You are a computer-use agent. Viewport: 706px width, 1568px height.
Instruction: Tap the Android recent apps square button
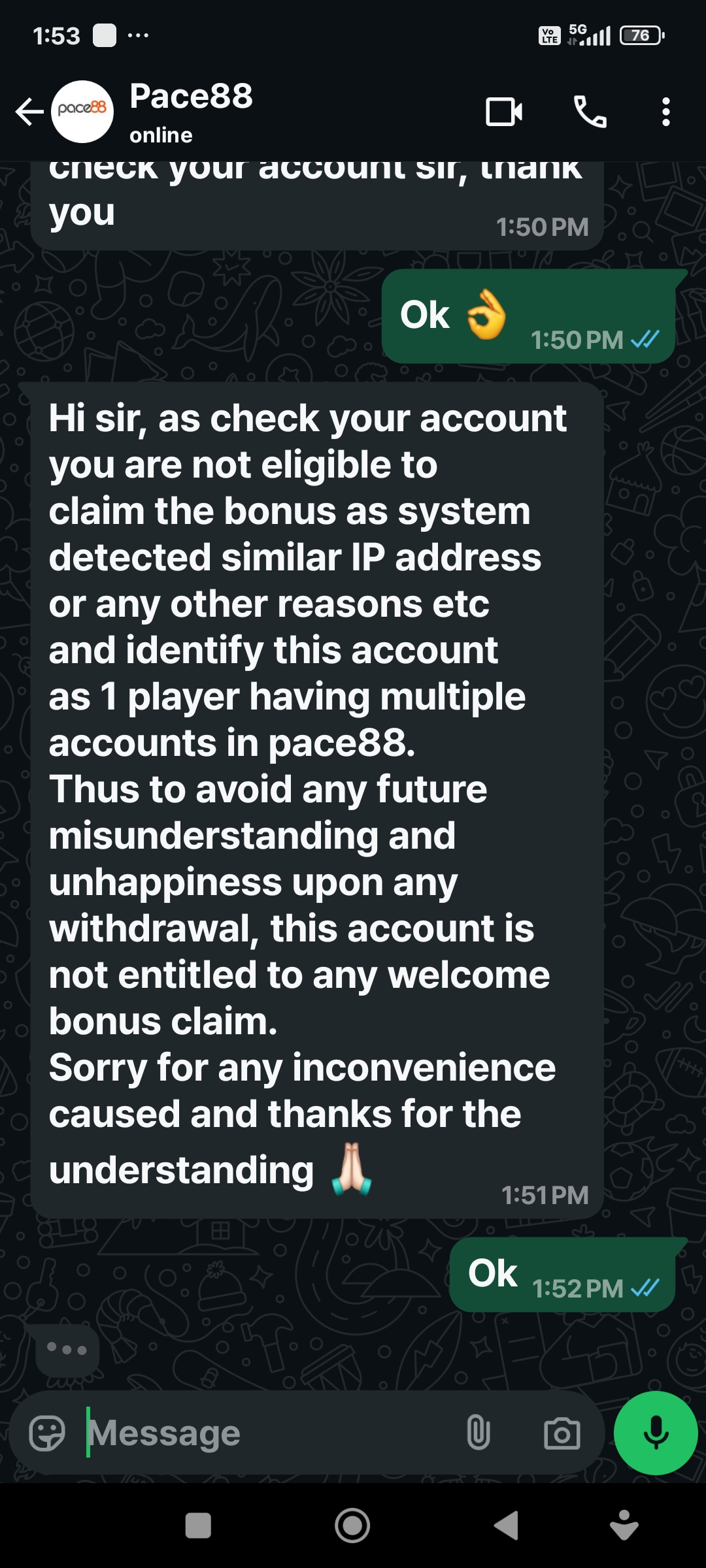click(x=198, y=1526)
